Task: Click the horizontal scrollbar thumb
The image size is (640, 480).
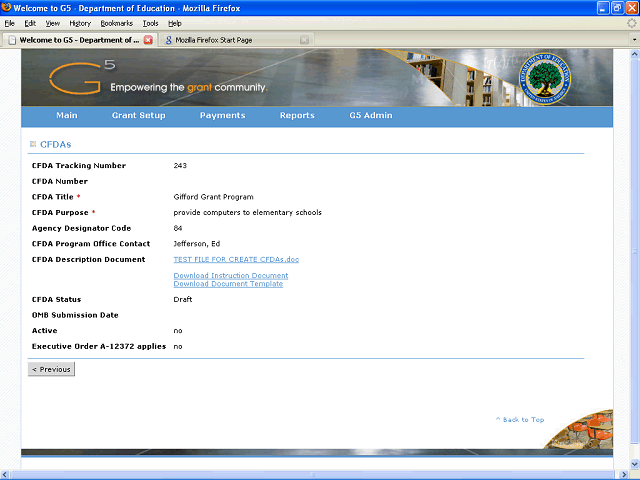Action: pyautogui.click(x=313, y=475)
